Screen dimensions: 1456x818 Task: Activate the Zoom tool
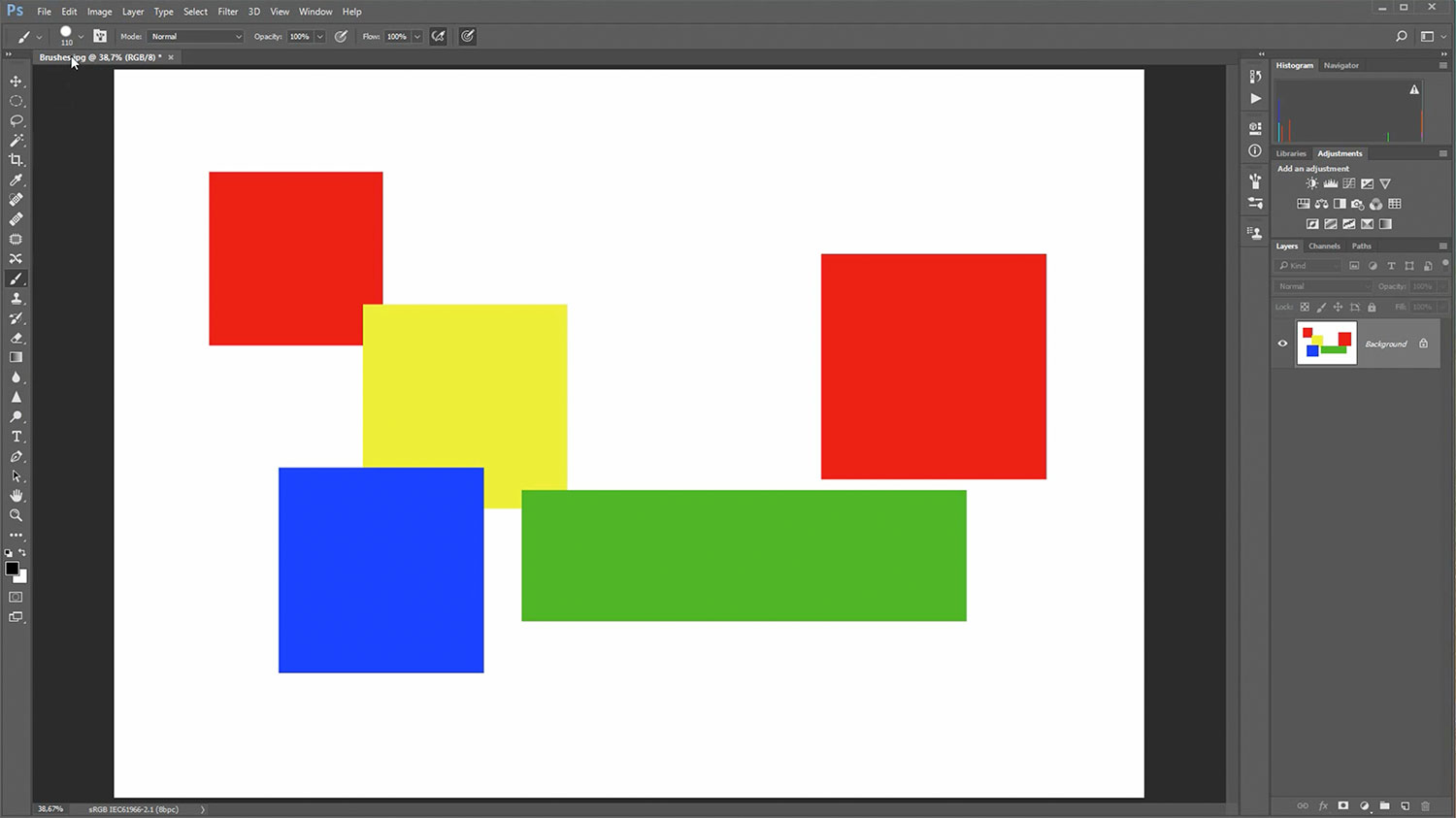[16, 515]
